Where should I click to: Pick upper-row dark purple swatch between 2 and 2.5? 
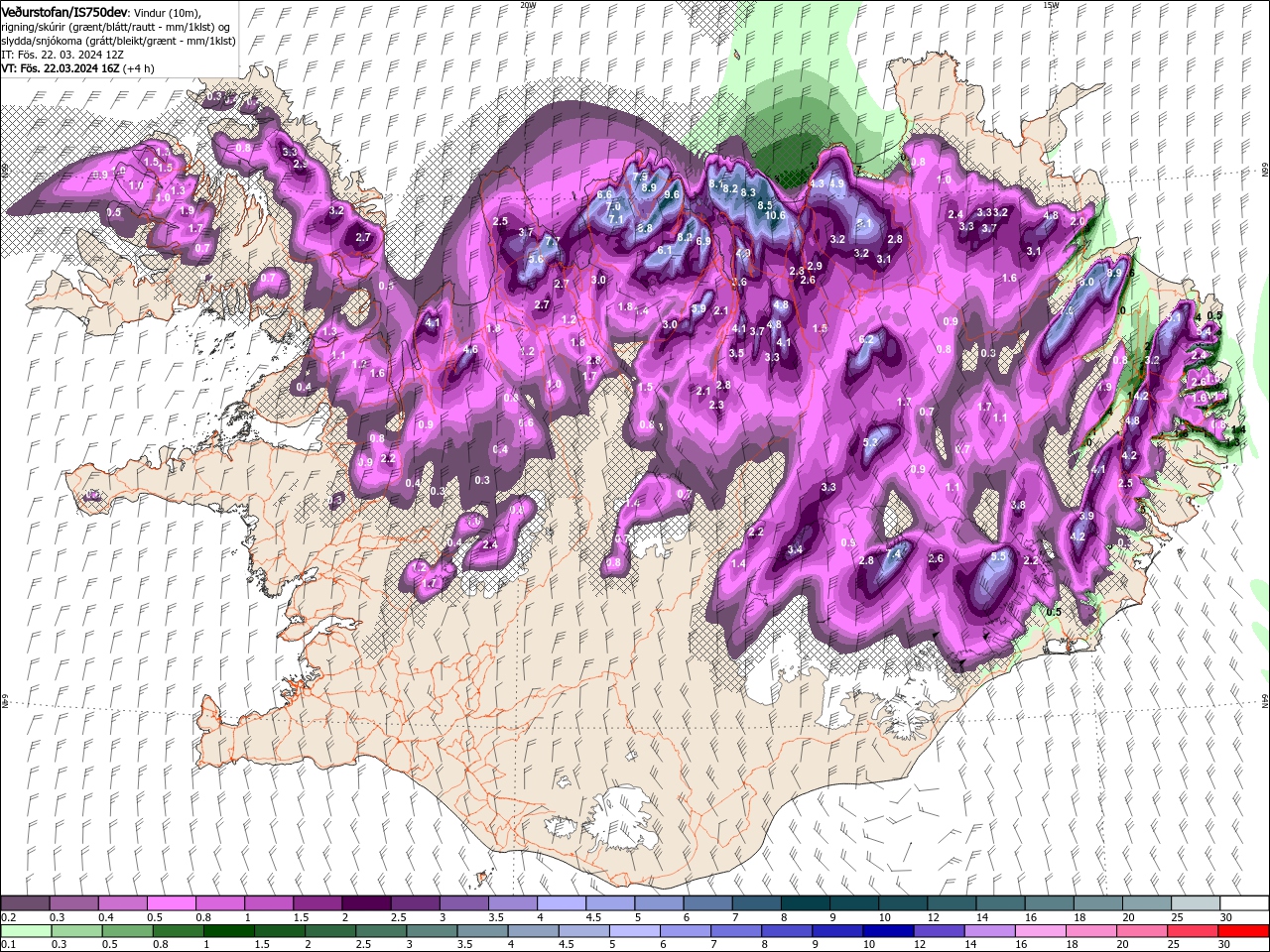click(365, 902)
